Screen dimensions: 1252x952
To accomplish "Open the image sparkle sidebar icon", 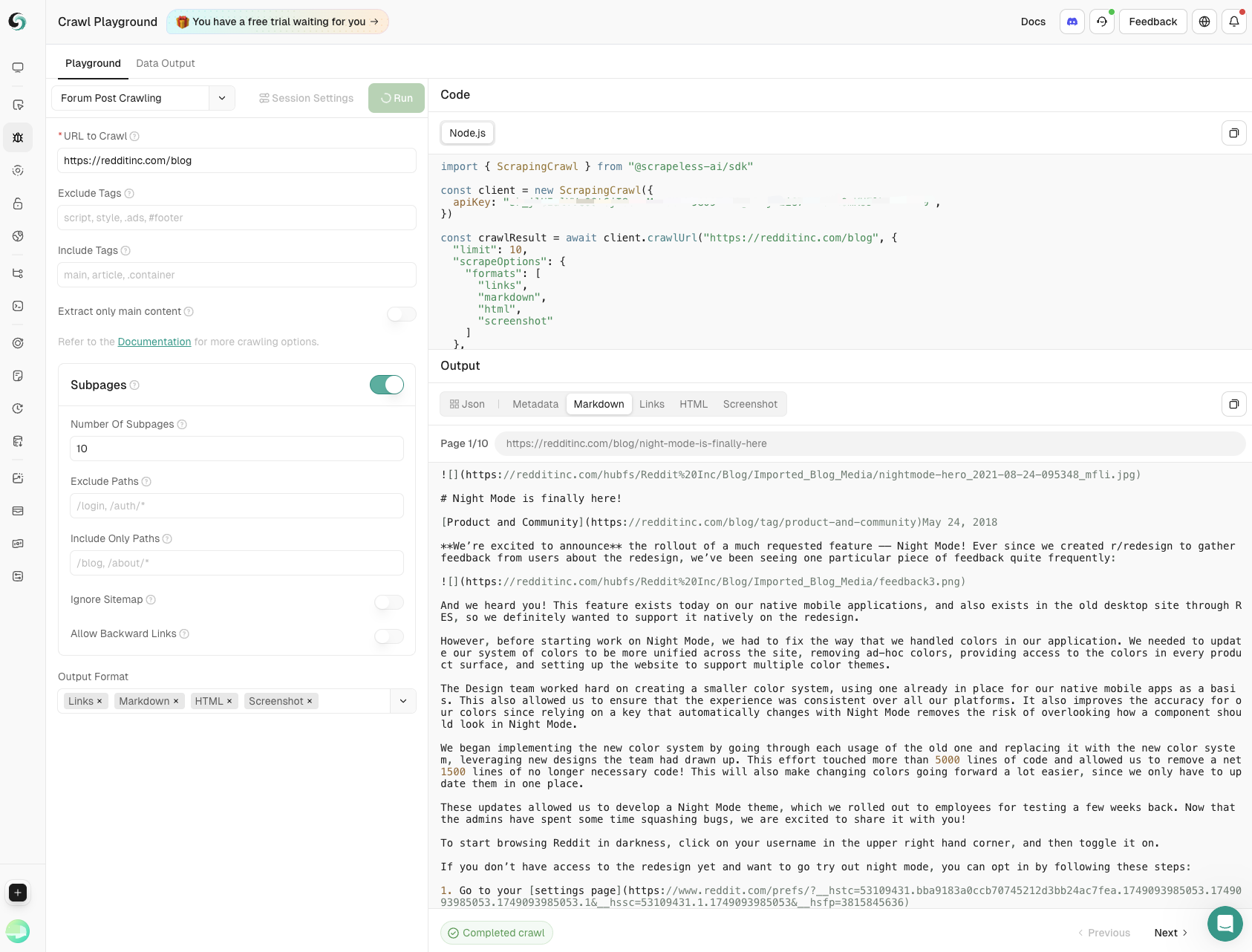I will [18, 478].
